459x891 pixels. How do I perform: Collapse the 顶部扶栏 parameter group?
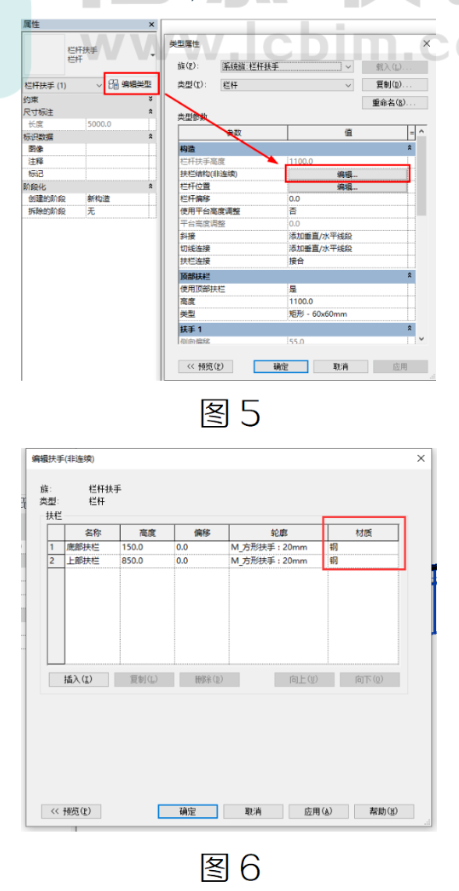(410, 276)
